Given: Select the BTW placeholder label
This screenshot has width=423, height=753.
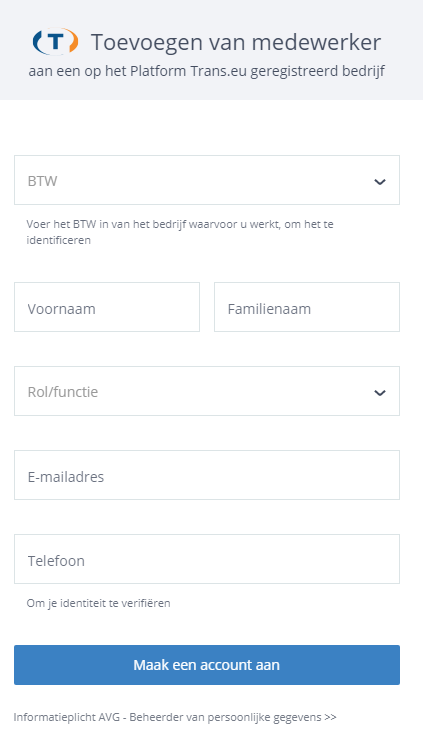Looking at the screenshot, I should [x=42, y=181].
